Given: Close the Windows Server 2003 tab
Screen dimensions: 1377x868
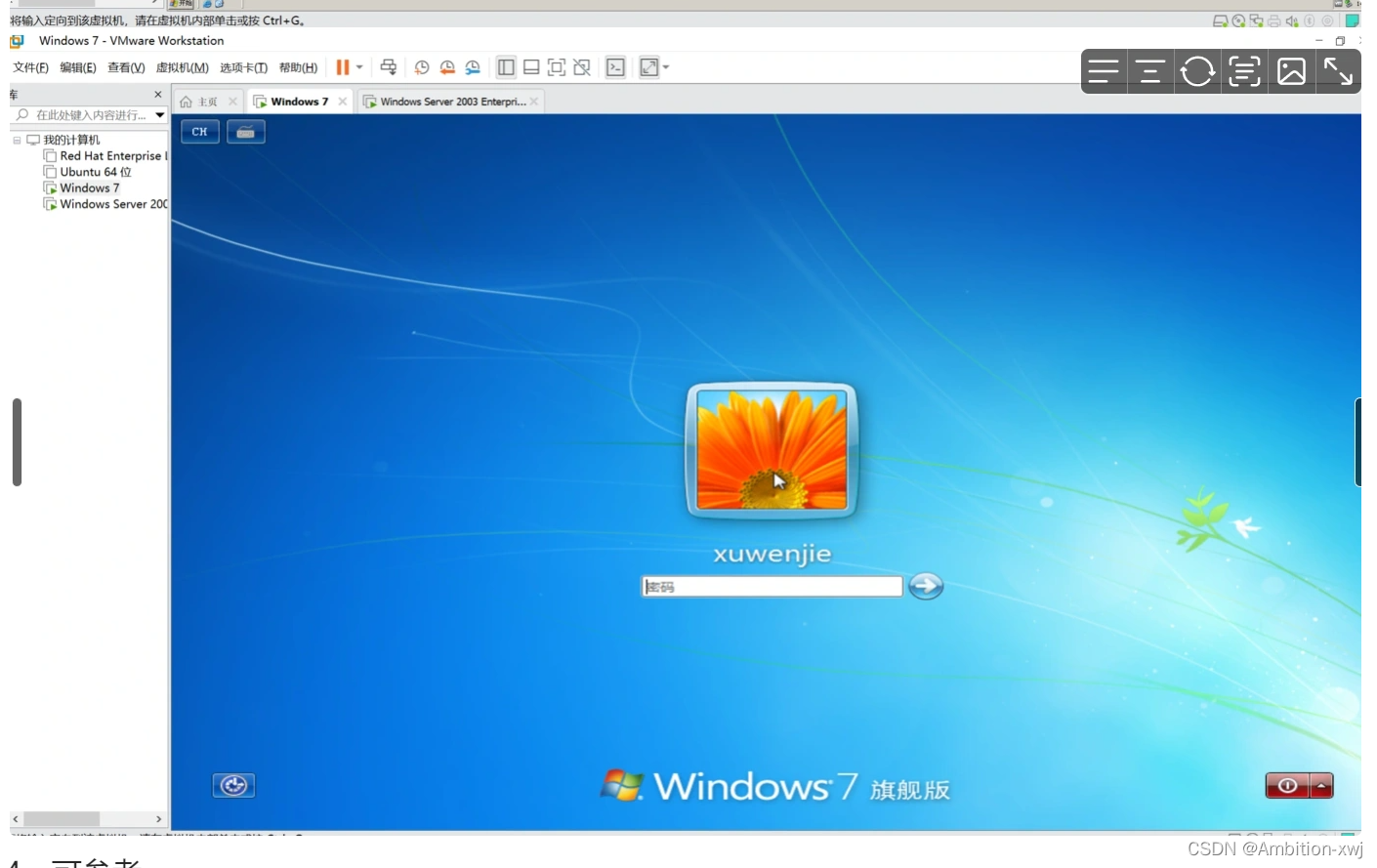Looking at the screenshot, I should [x=534, y=102].
